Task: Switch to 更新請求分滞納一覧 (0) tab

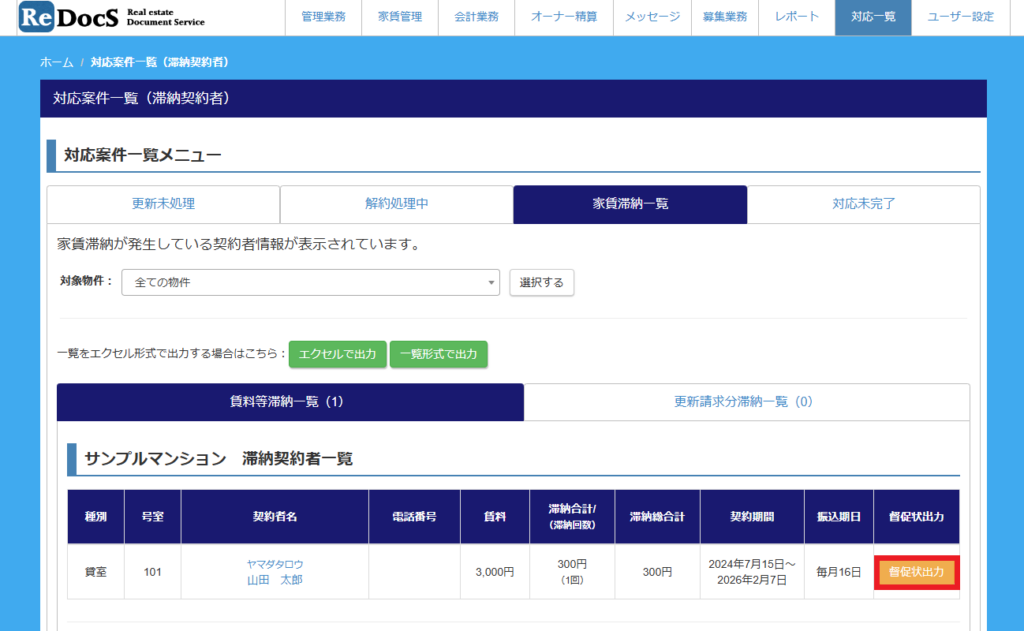Action: click(x=746, y=402)
